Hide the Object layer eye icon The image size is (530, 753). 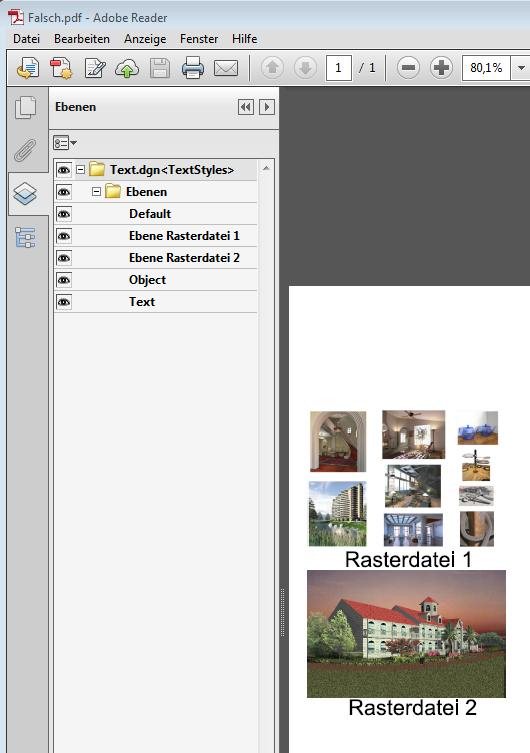[x=64, y=280]
